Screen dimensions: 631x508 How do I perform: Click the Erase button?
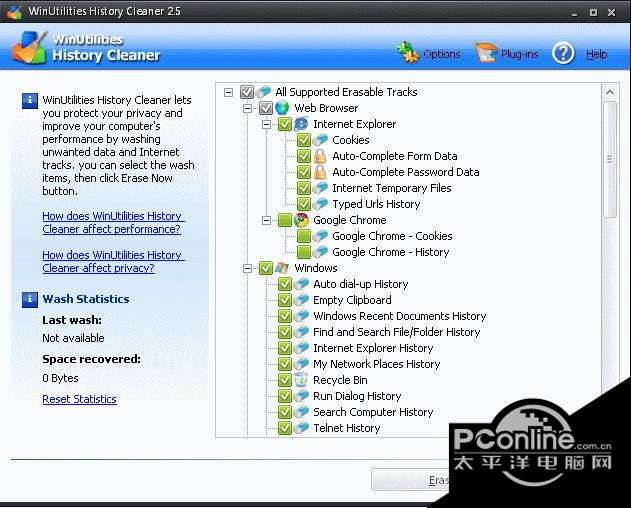pos(410,480)
